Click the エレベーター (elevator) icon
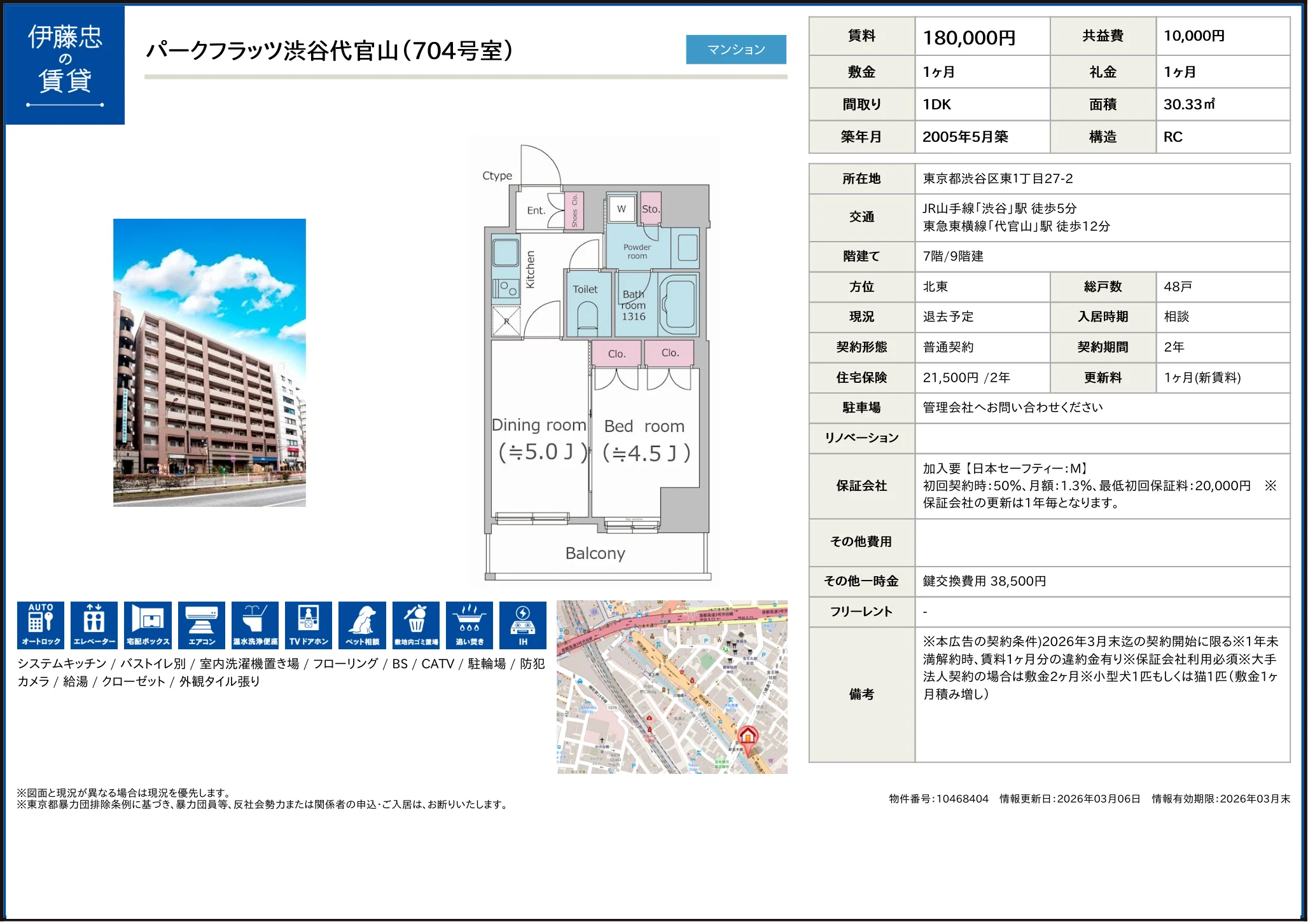Image resolution: width=1308 pixels, height=924 pixels. coord(94,625)
